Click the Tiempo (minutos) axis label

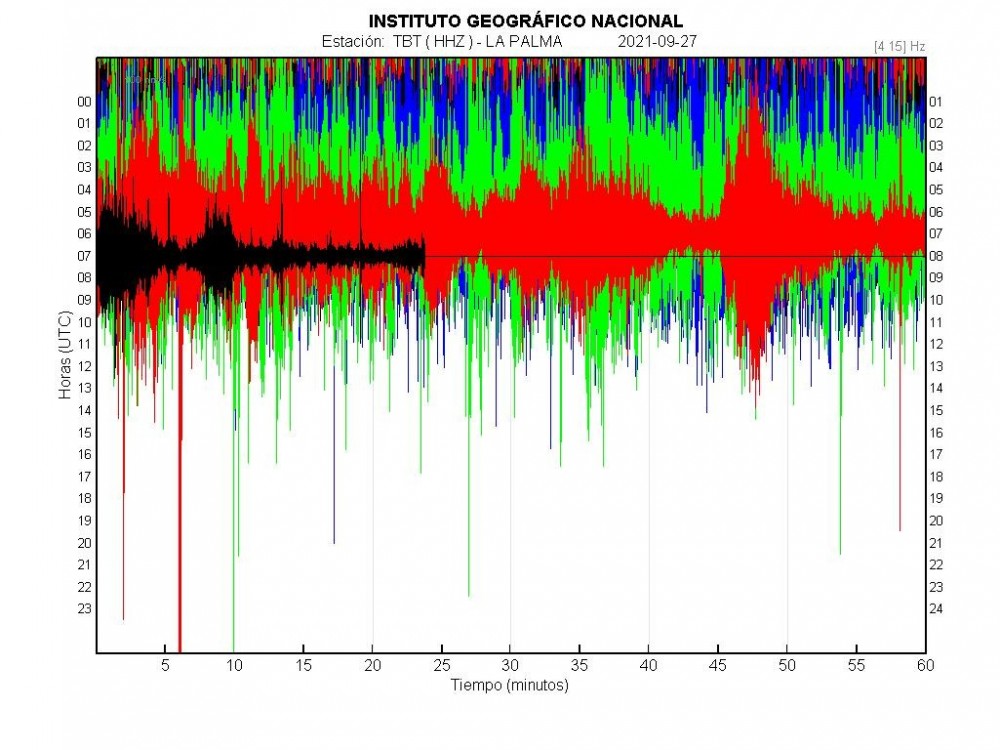point(510,685)
